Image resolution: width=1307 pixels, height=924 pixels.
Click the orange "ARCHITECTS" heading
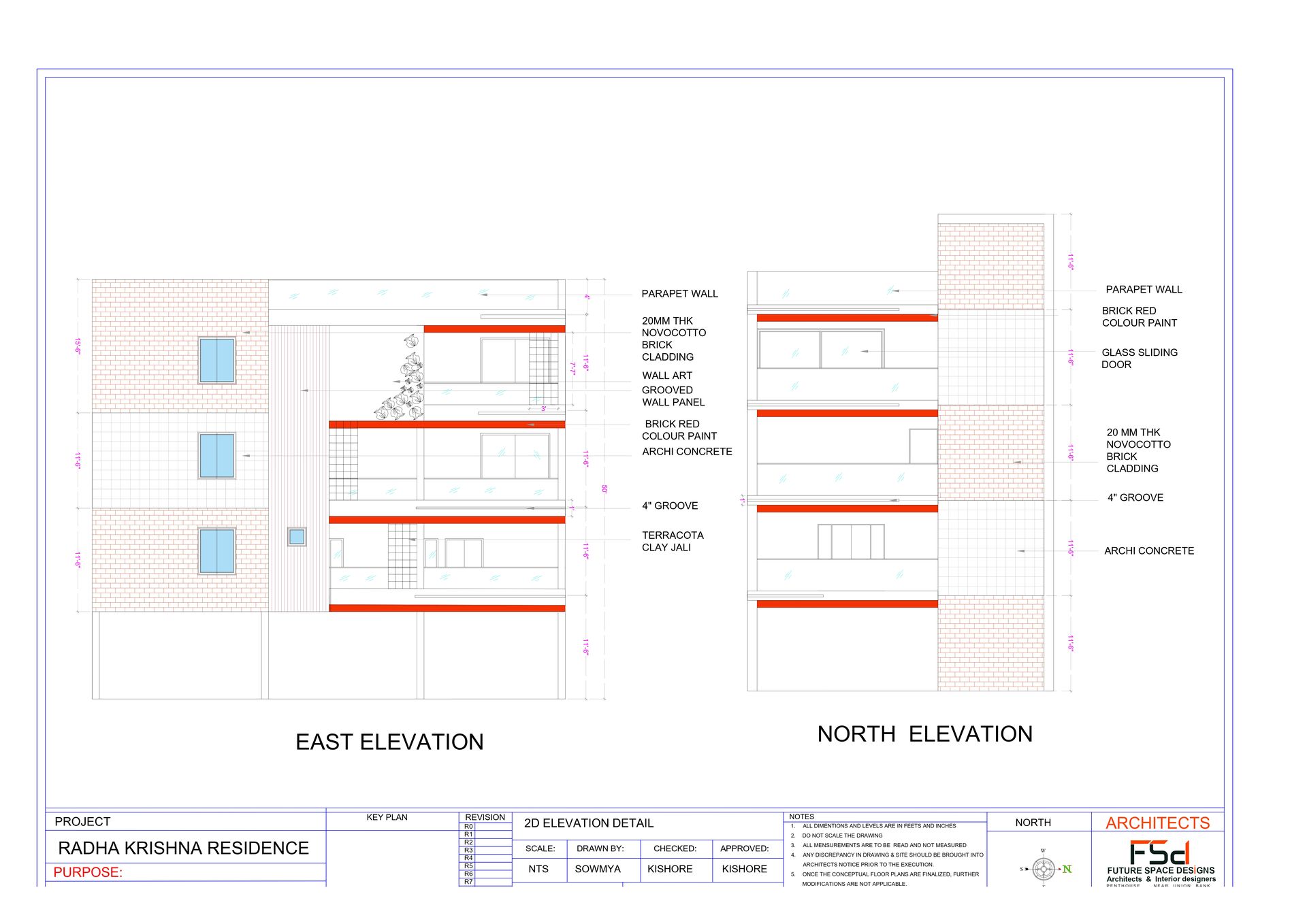pos(1157,823)
